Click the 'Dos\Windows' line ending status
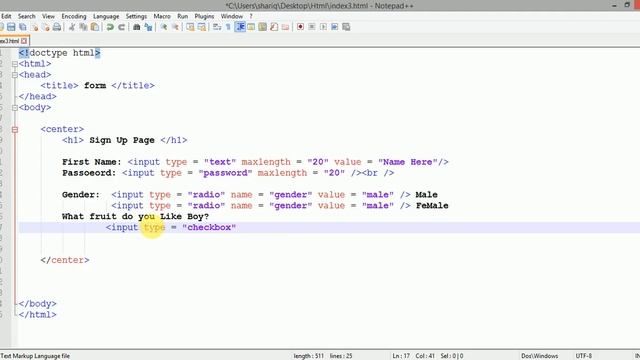640x360 pixels. 539,356
